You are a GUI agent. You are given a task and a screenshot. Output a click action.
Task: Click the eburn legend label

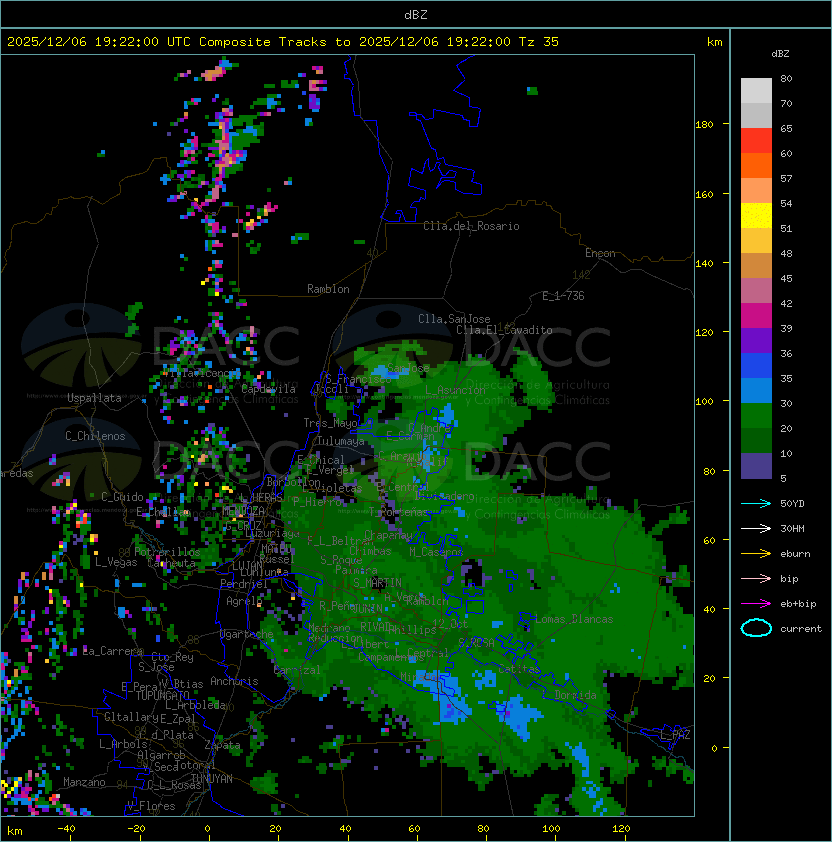pos(795,554)
